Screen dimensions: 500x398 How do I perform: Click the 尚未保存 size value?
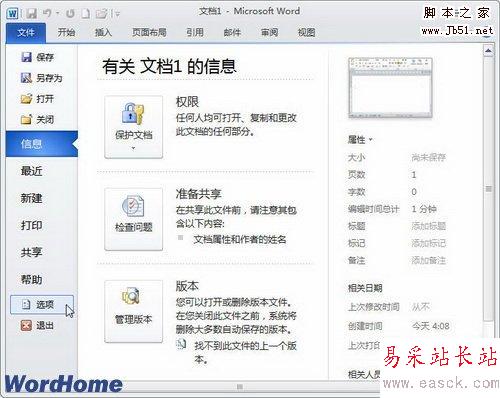(429, 157)
